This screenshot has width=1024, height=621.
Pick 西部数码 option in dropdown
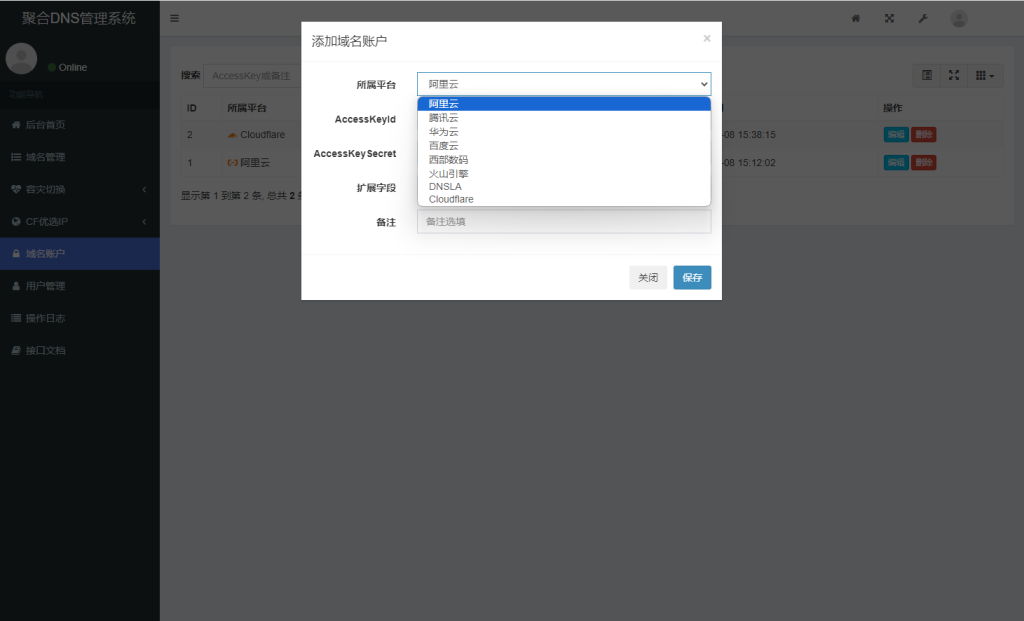[564, 159]
